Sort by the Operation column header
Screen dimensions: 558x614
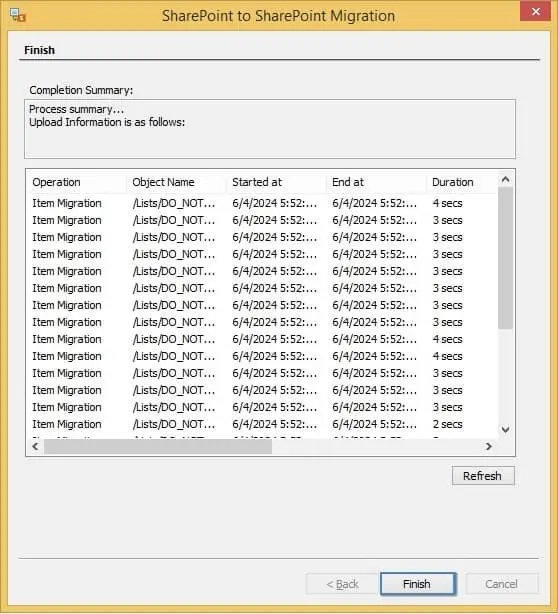[78, 182]
